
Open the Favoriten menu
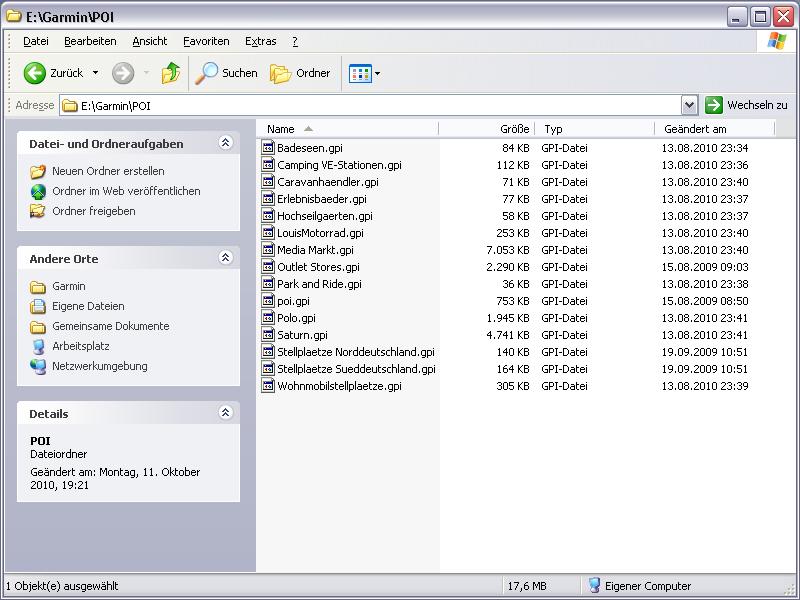click(x=206, y=41)
